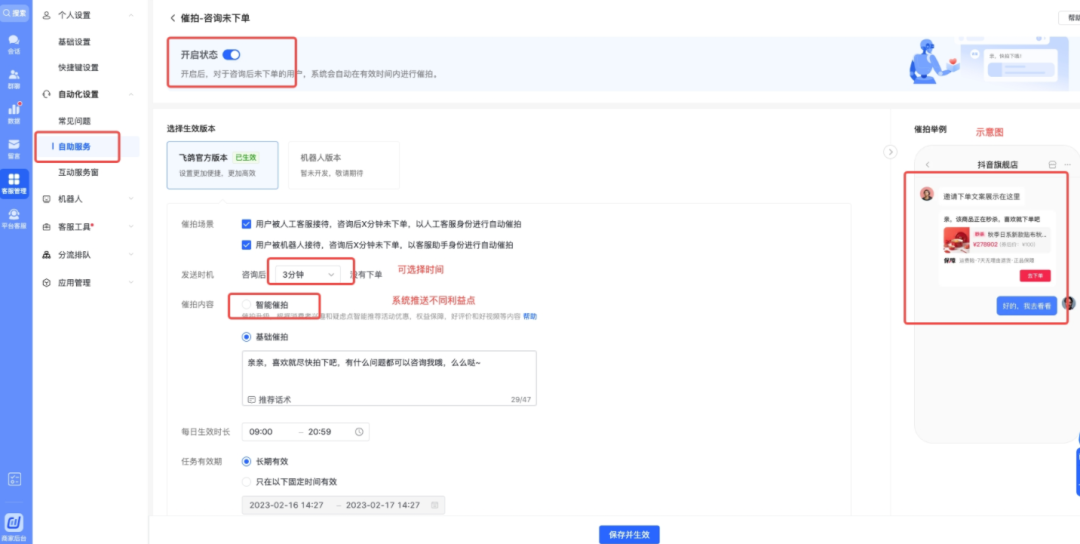1080x544 pixels.
Task: Collapse the 催拍举例 preview panel arrow
Action: (x=891, y=151)
